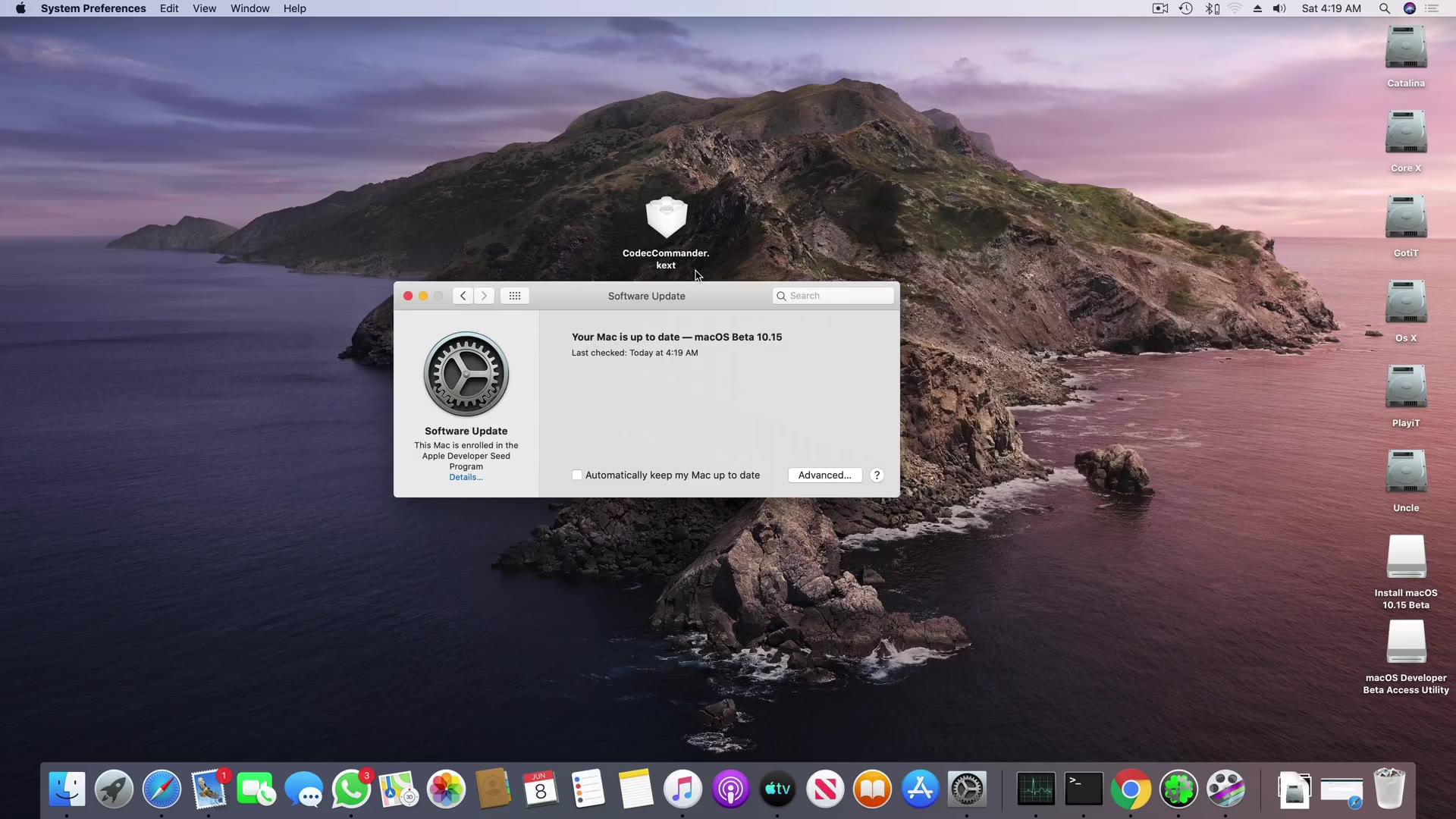Open Terminal in the Dock
Screen dimensions: 1456x819
1083,789
